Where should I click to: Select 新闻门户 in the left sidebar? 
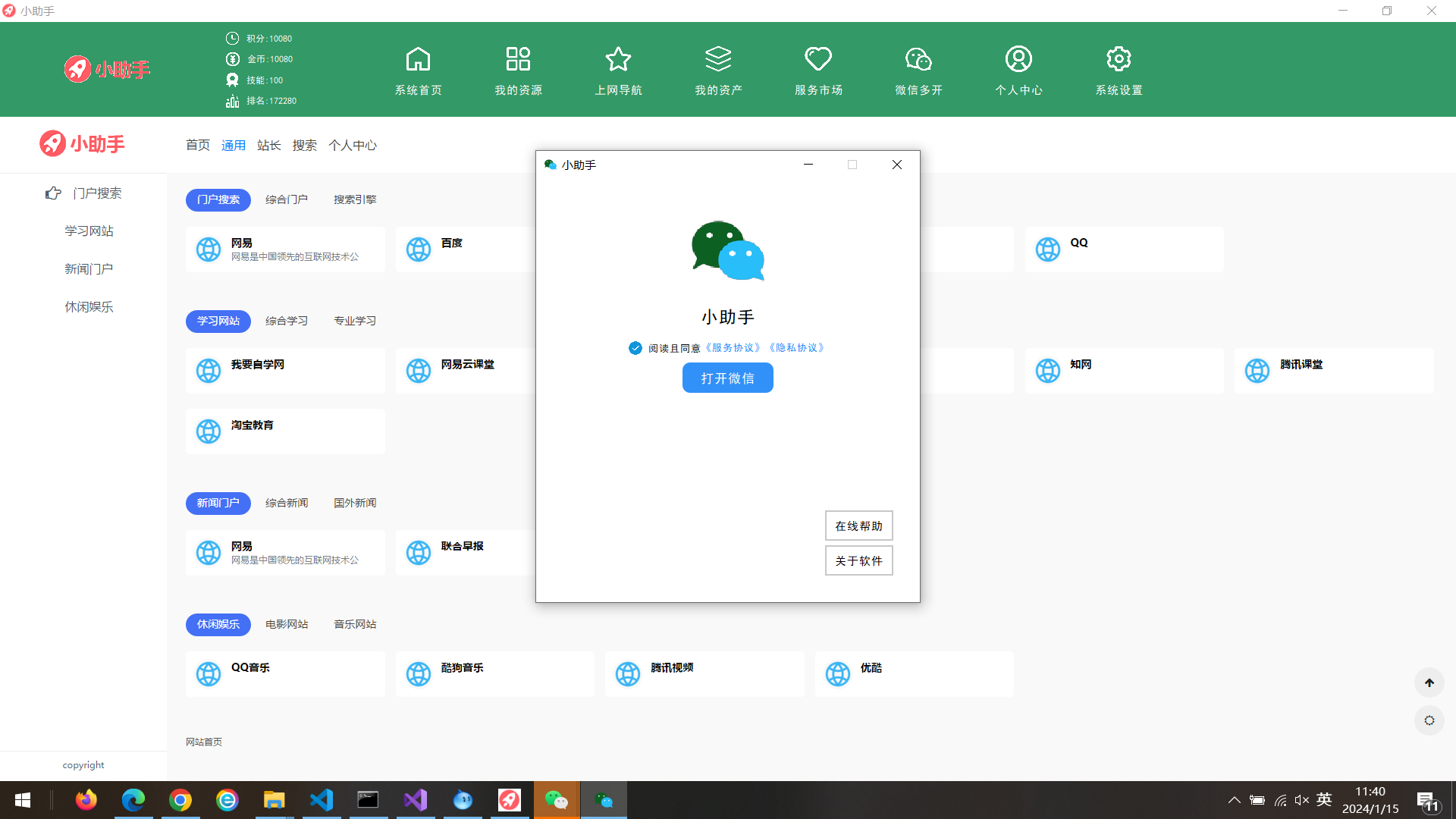(89, 268)
